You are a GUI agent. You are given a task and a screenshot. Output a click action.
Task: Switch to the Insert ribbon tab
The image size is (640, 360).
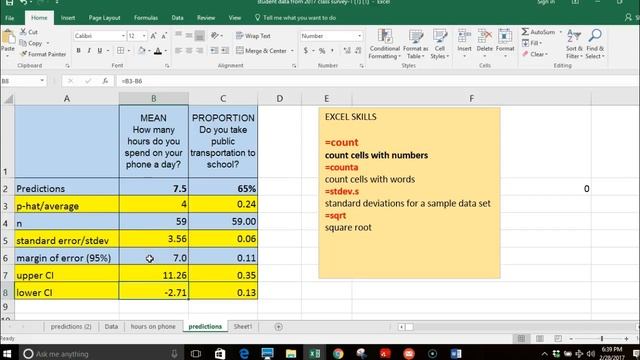(x=68, y=18)
